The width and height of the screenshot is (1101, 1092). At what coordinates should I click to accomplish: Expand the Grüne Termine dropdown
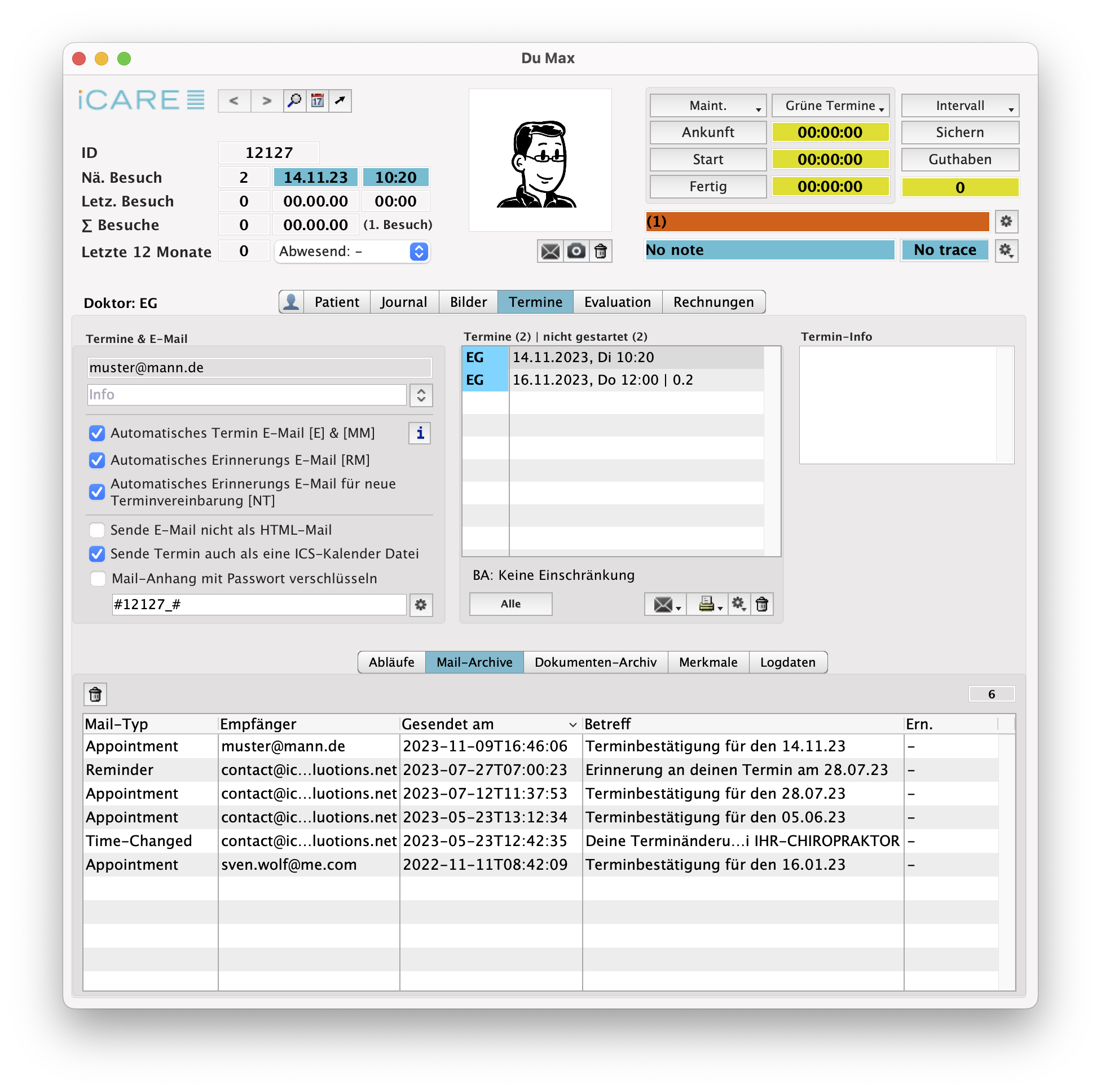(x=830, y=105)
